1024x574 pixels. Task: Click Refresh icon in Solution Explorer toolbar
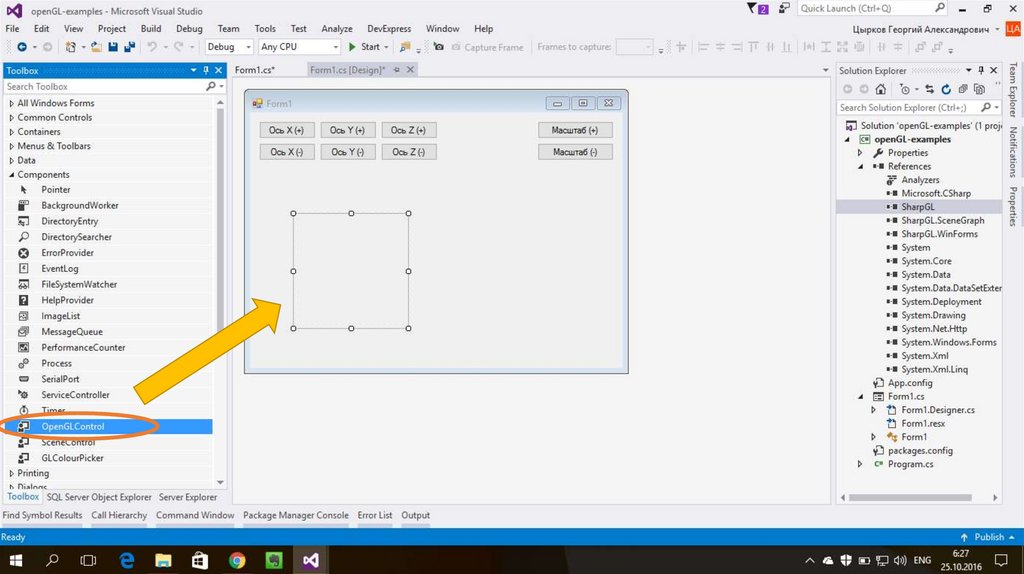(x=947, y=89)
